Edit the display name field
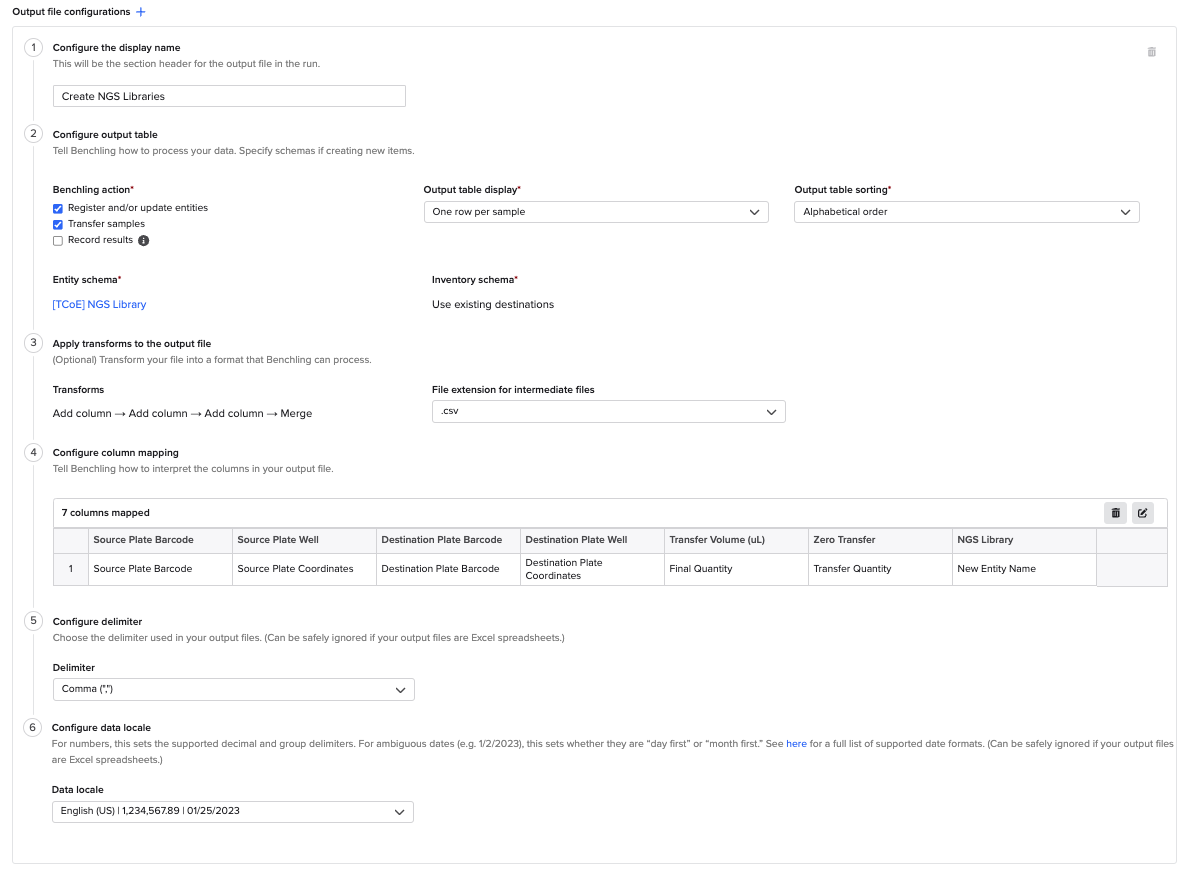The image size is (1185, 872). [x=229, y=96]
